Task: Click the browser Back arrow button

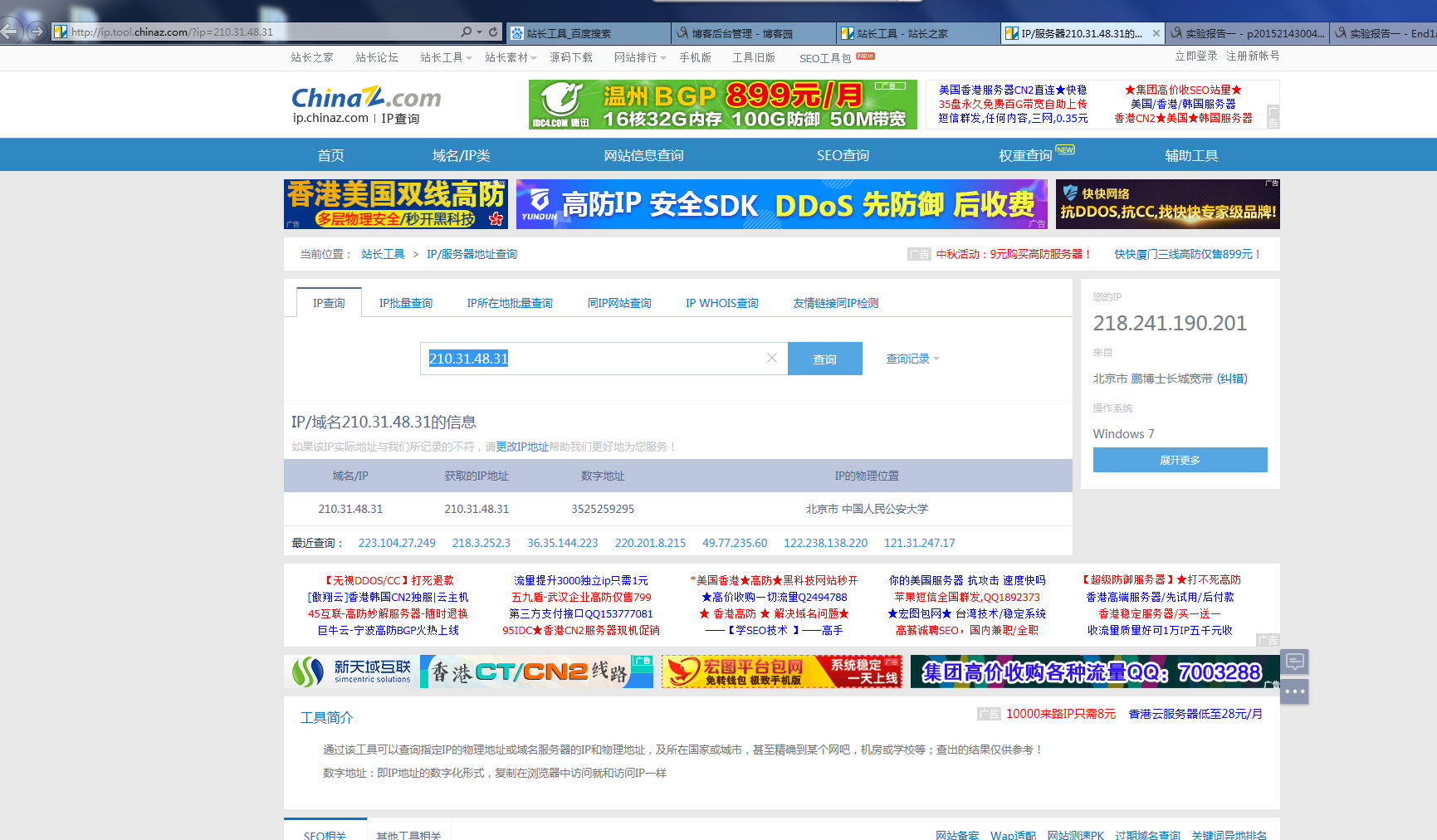Action: pos(9,32)
